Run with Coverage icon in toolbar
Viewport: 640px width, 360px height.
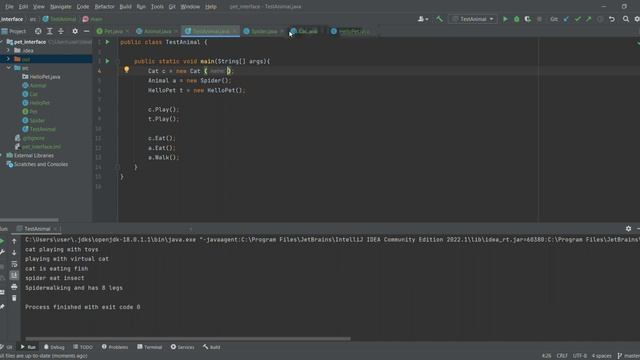[x=528, y=19]
